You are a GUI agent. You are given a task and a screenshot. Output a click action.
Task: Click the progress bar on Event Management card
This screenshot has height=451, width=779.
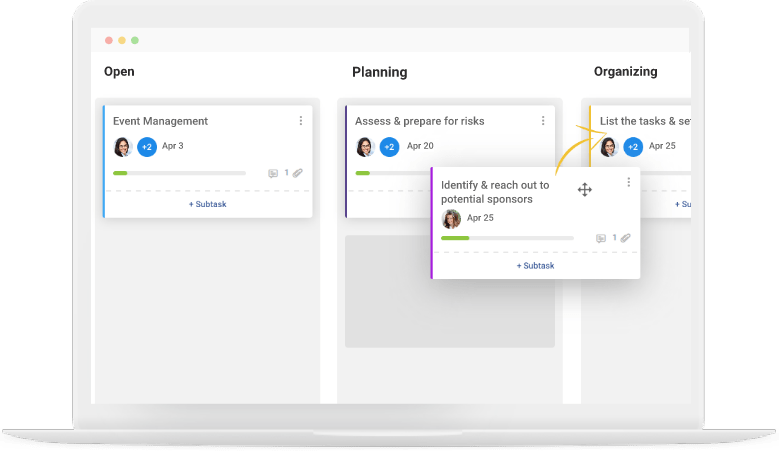pyautogui.click(x=180, y=173)
